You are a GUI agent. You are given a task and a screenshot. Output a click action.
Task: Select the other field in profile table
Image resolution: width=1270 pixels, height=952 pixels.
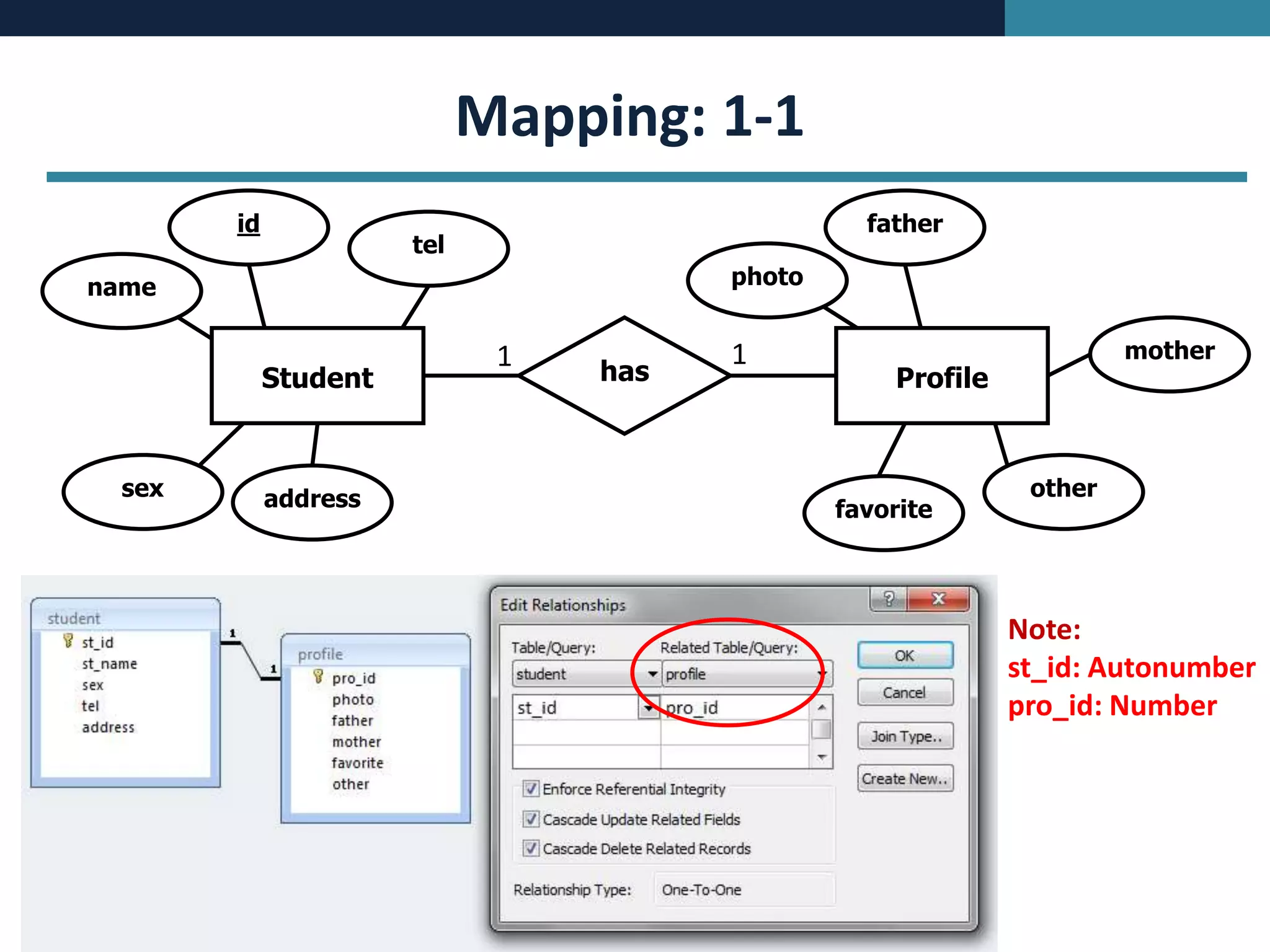click(x=351, y=784)
